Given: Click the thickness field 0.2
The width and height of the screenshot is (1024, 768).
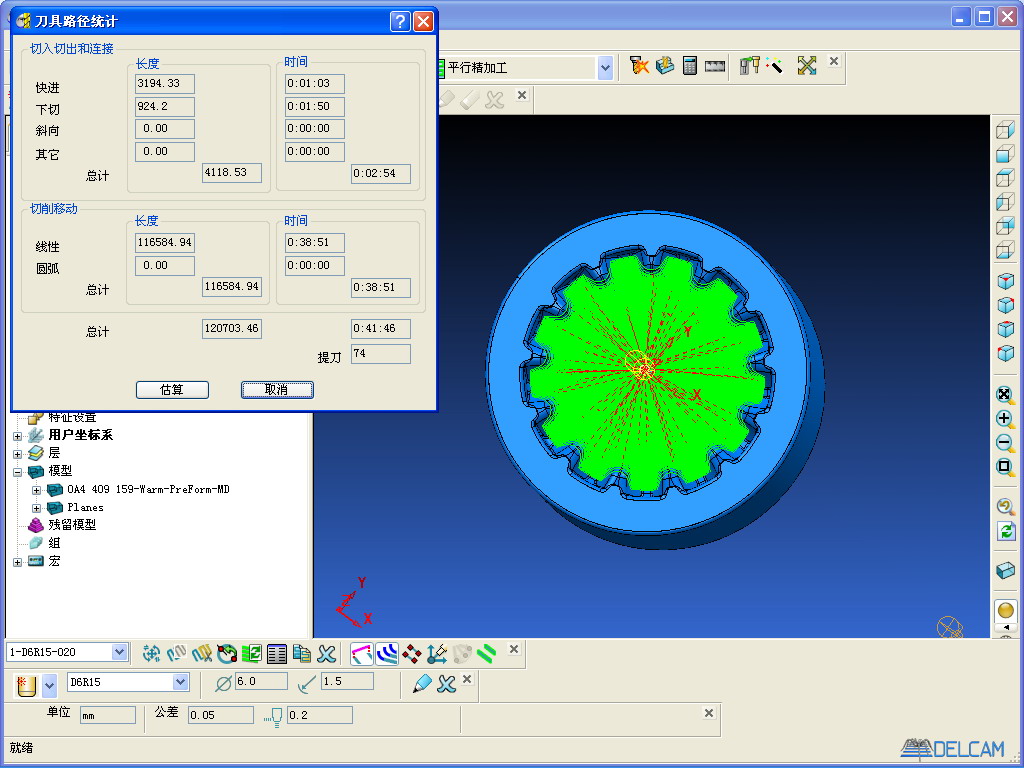Looking at the screenshot, I should 320,715.
